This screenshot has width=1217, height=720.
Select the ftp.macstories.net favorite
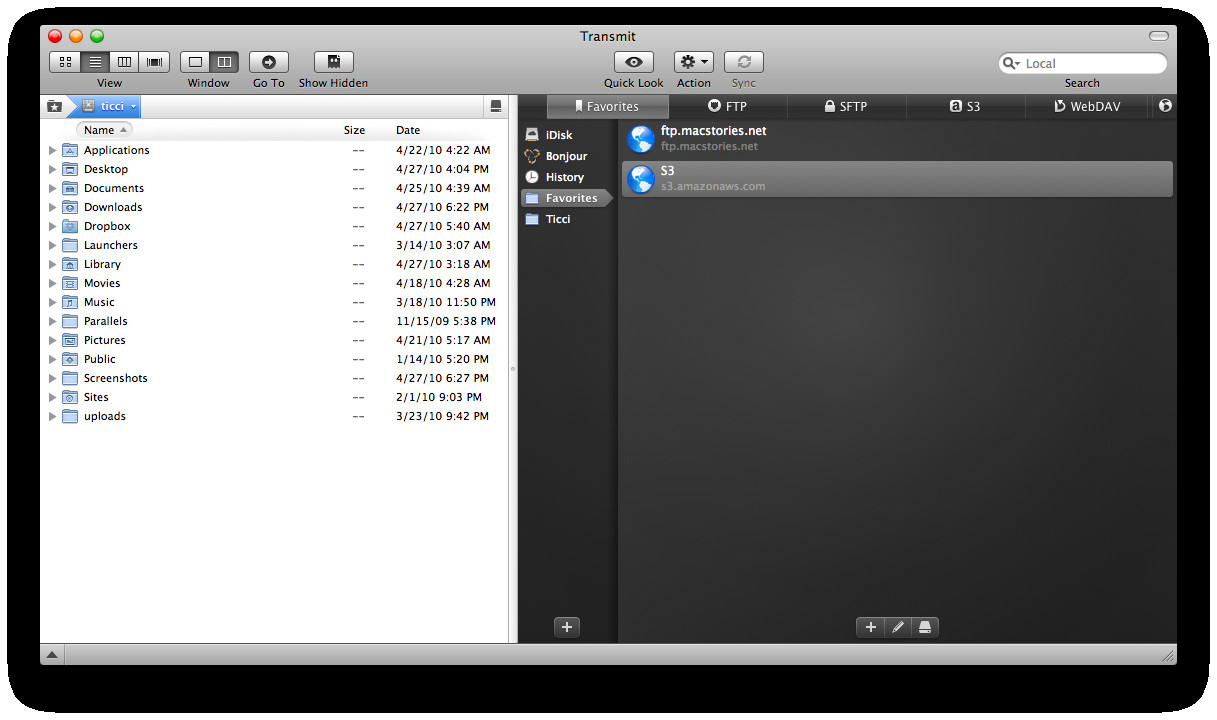pyautogui.click(x=897, y=139)
